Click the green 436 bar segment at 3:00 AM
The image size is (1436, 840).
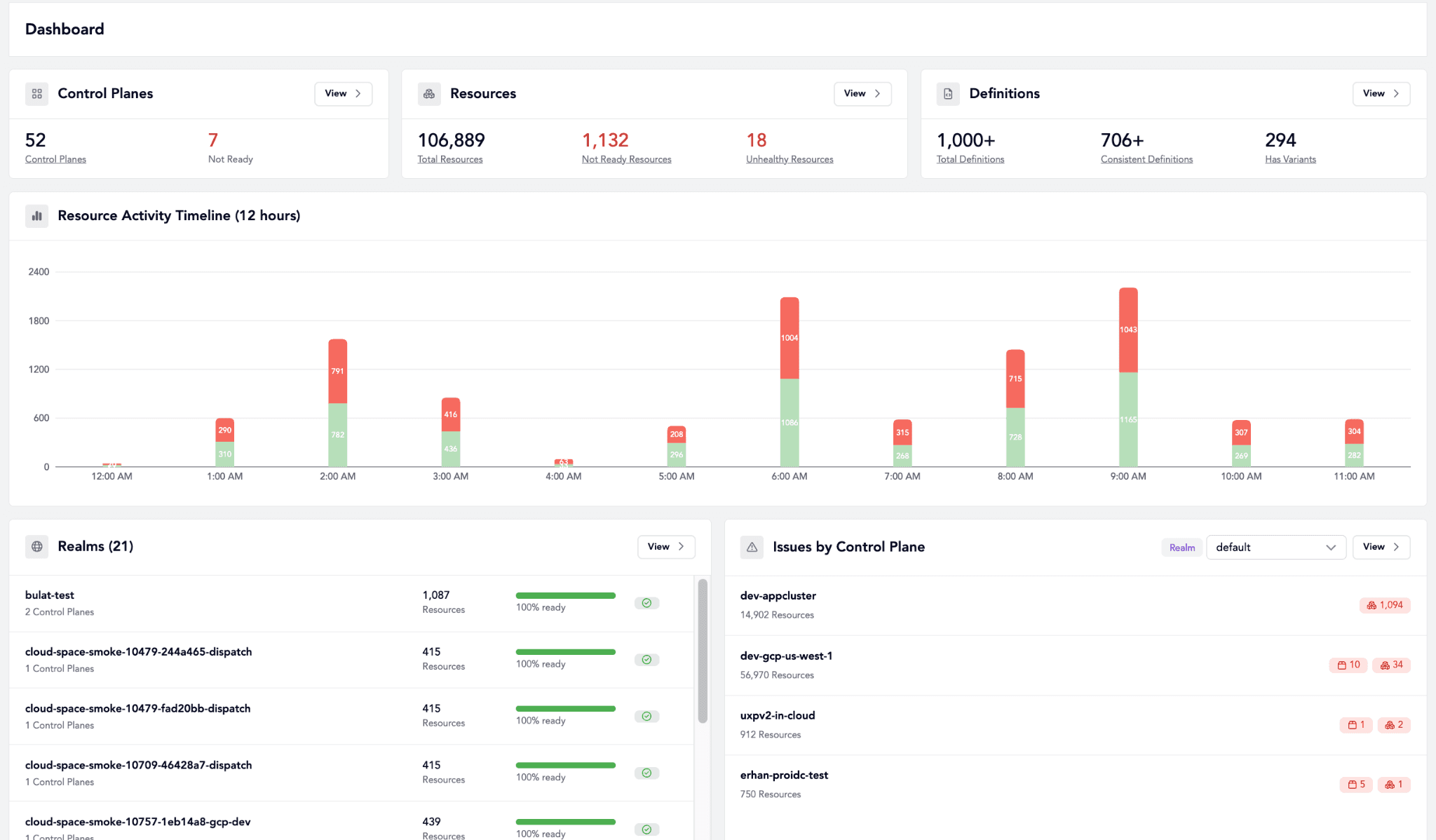(451, 449)
